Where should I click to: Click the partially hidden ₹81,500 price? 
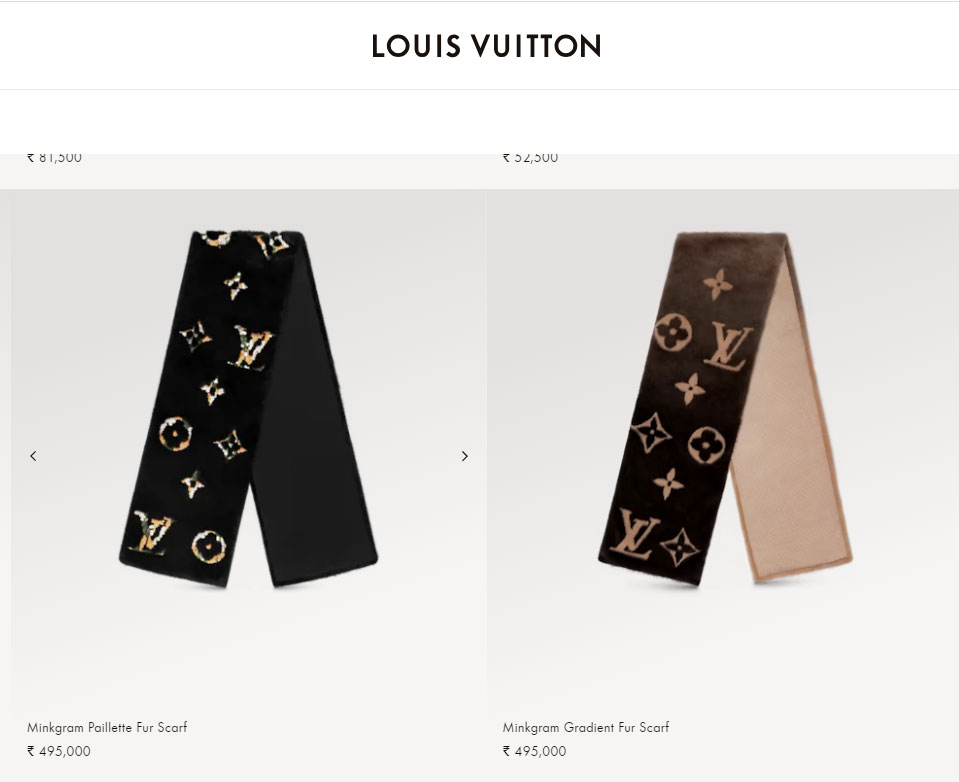click(54, 158)
